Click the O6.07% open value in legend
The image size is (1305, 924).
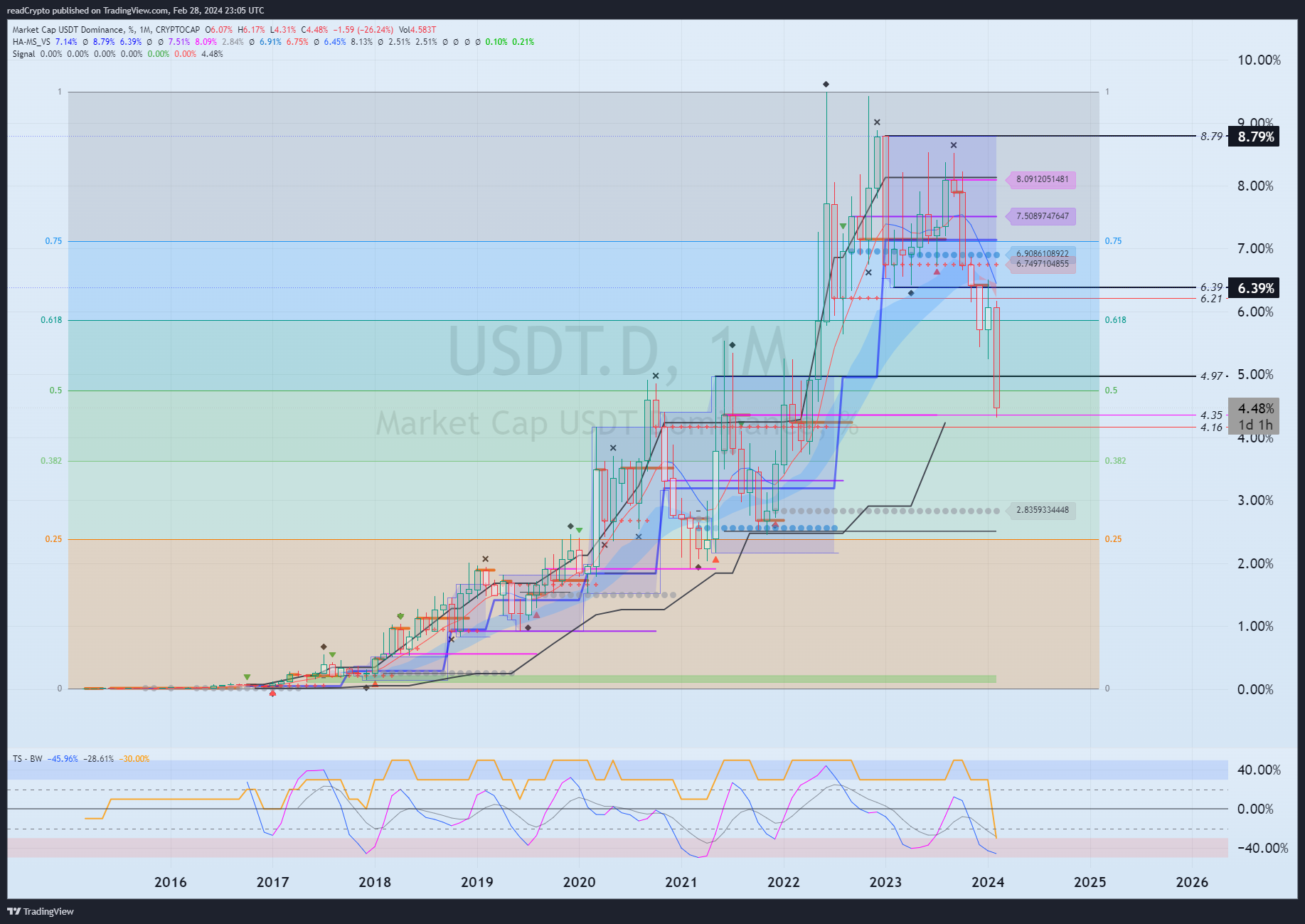(219, 30)
